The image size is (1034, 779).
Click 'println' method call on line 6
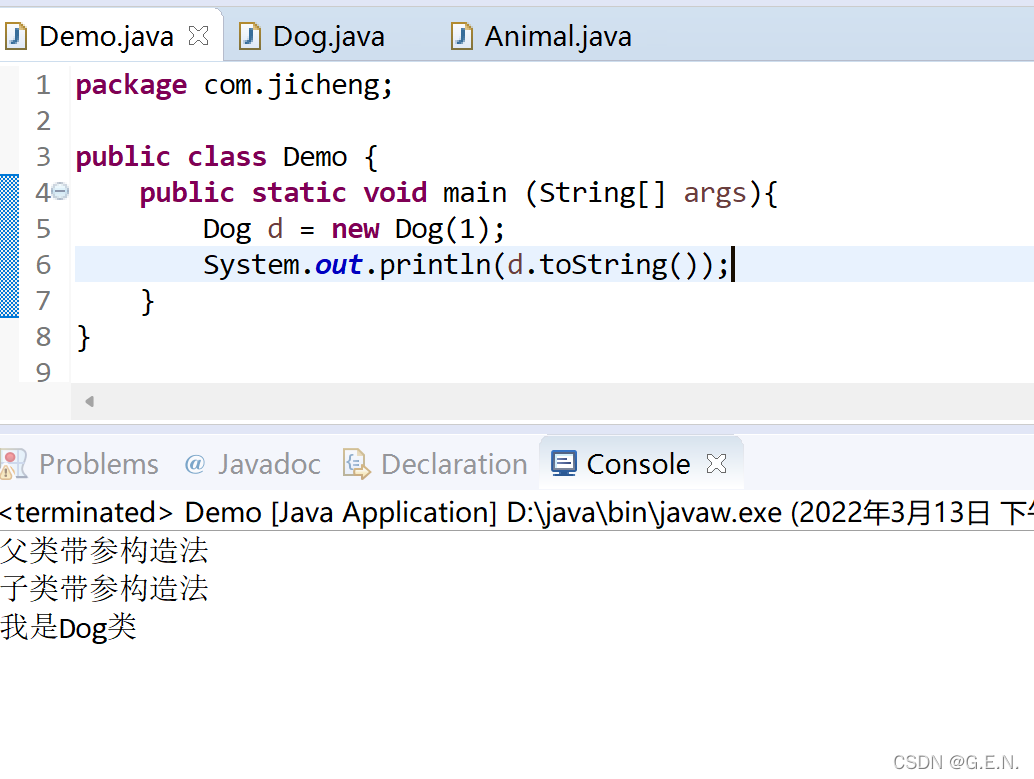click(435, 265)
